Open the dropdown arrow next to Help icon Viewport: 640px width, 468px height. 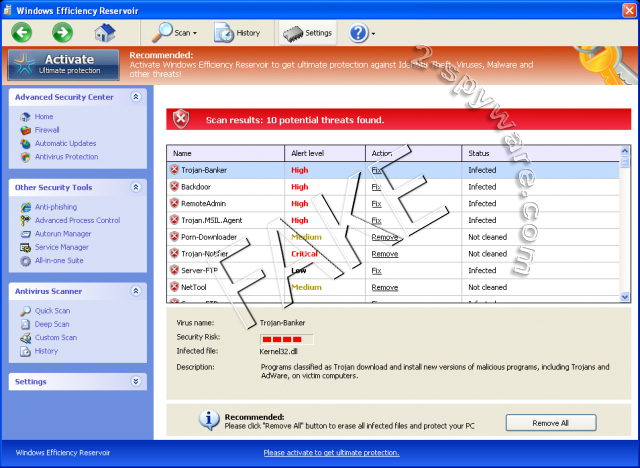pyautogui.click(x=373, y=34)
